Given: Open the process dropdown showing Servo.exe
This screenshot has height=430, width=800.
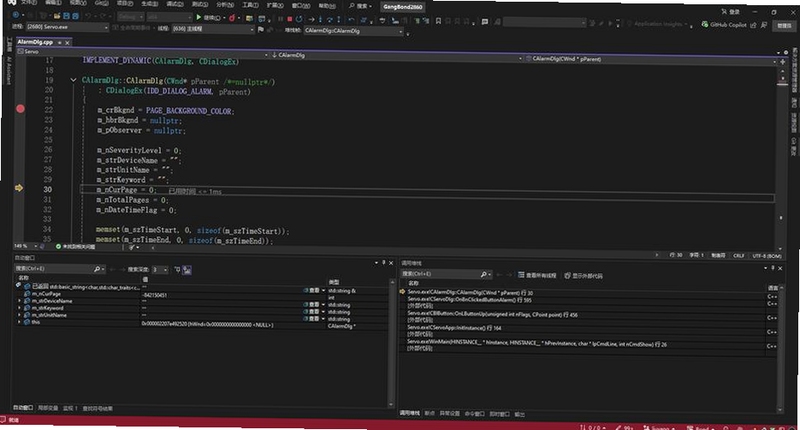Looking at the screenshot, I should (67, 27).
